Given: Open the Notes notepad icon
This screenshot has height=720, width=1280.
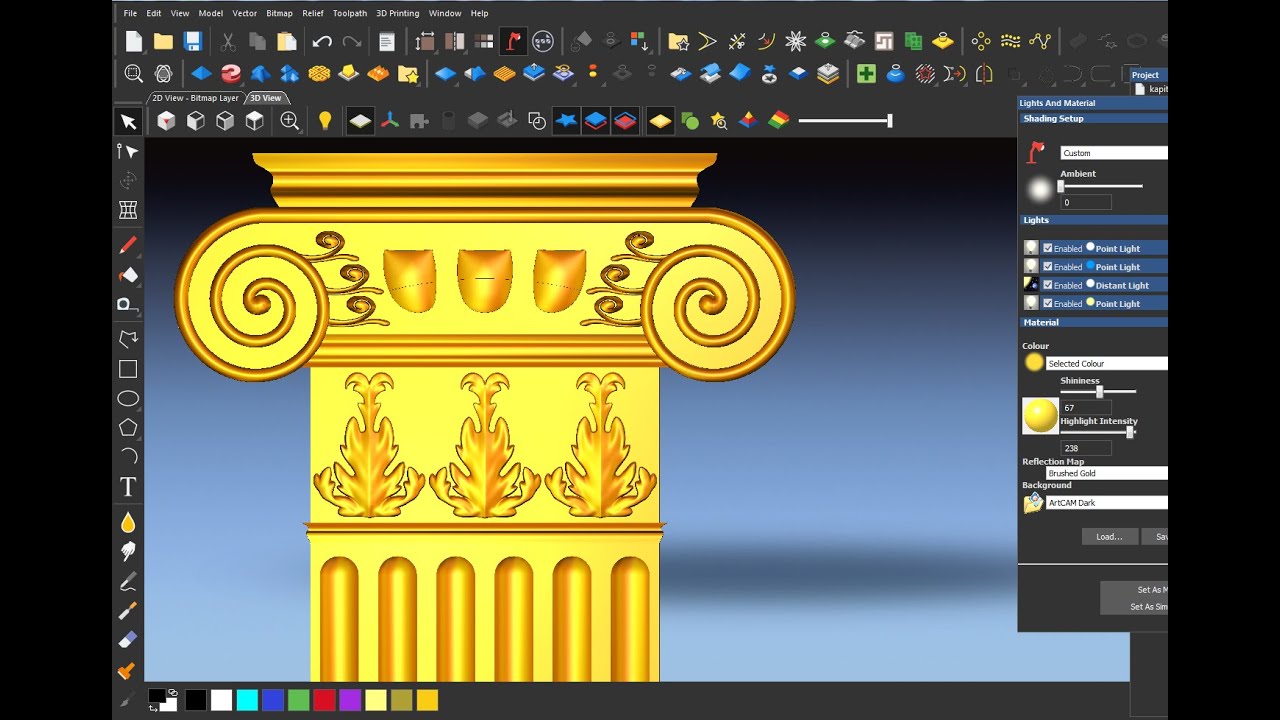Looking at the screenshot, I should (386, 41).
